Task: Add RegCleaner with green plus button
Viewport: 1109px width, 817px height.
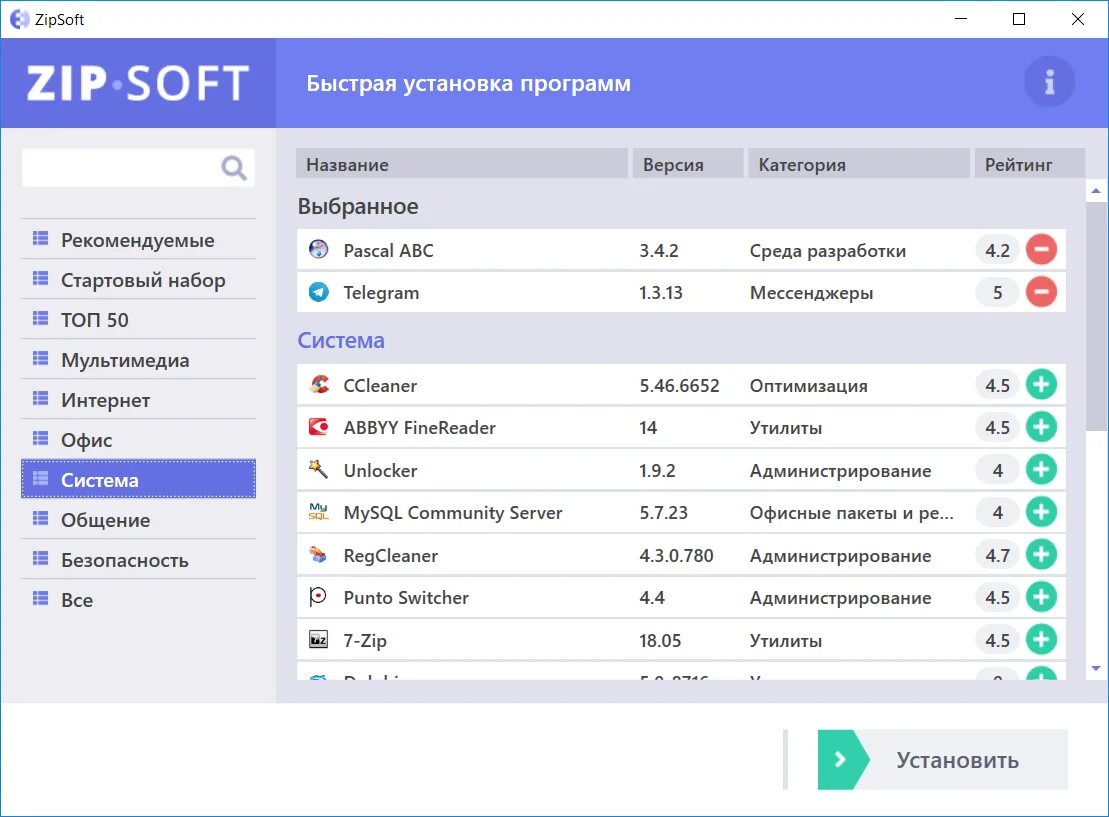Action: click(x=1041, y=555)
